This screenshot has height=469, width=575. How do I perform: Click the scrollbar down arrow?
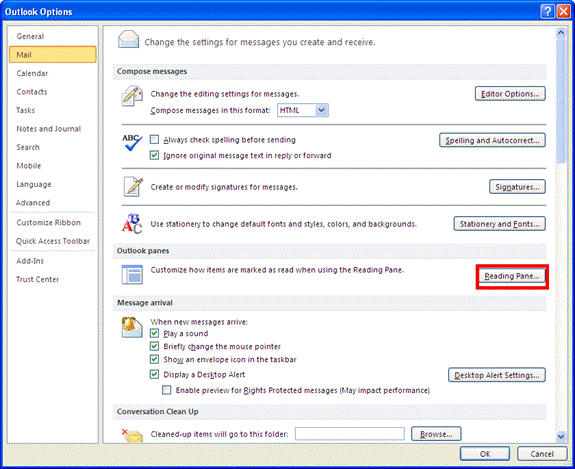(x=561, y=436)
